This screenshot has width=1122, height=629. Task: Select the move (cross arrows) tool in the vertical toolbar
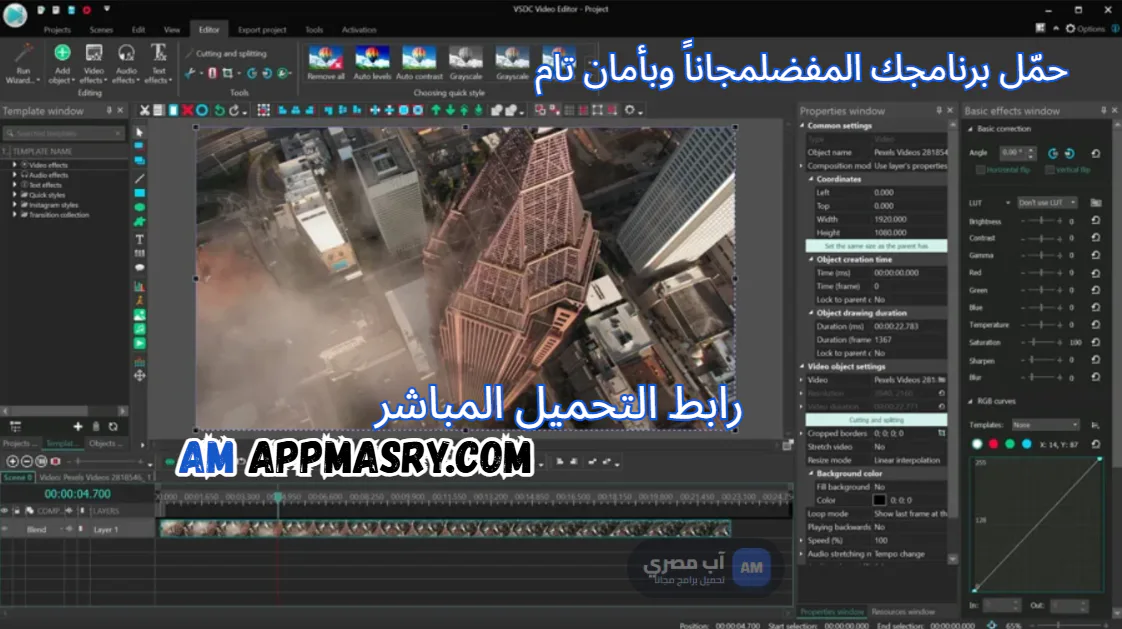[x=140, y=375]
